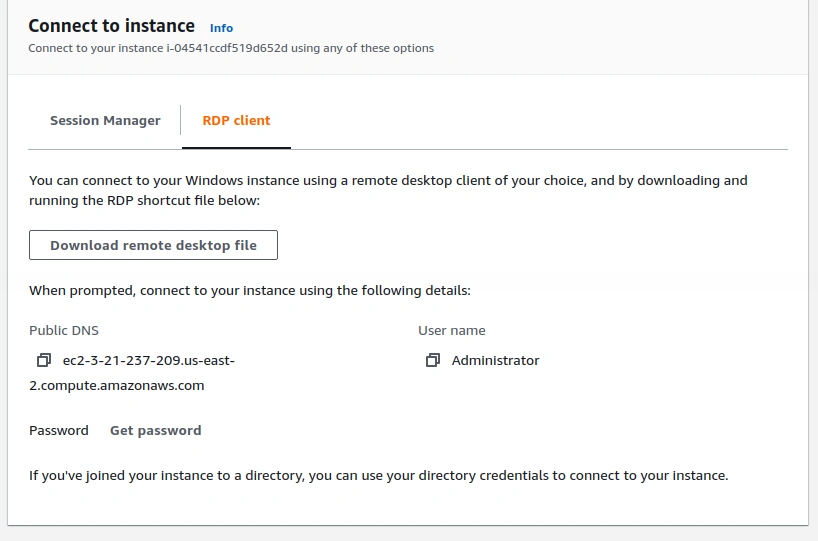Select the RDP client tab
The width and height of the screenshot is (818, 541).
(x=236, y=121)
